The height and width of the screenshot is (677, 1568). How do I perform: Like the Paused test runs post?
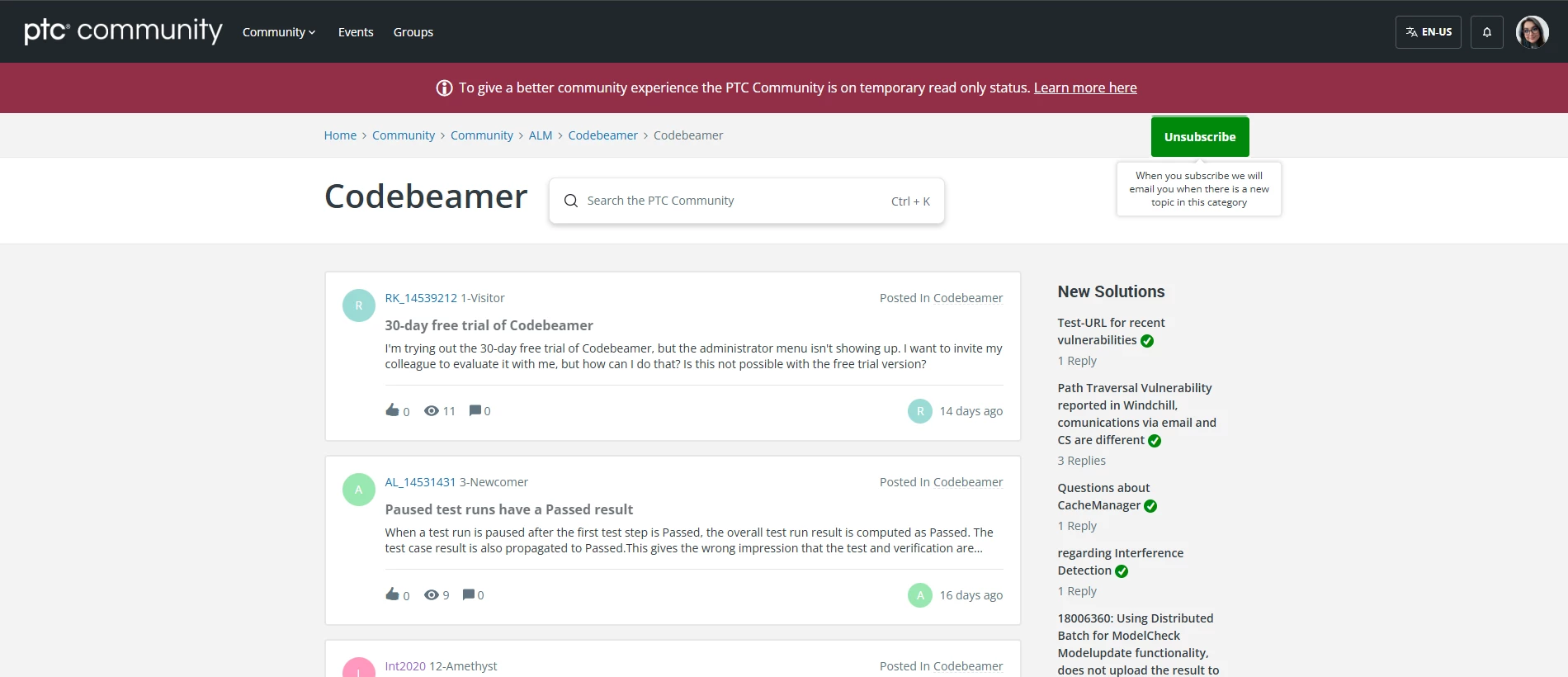point(392,594)
